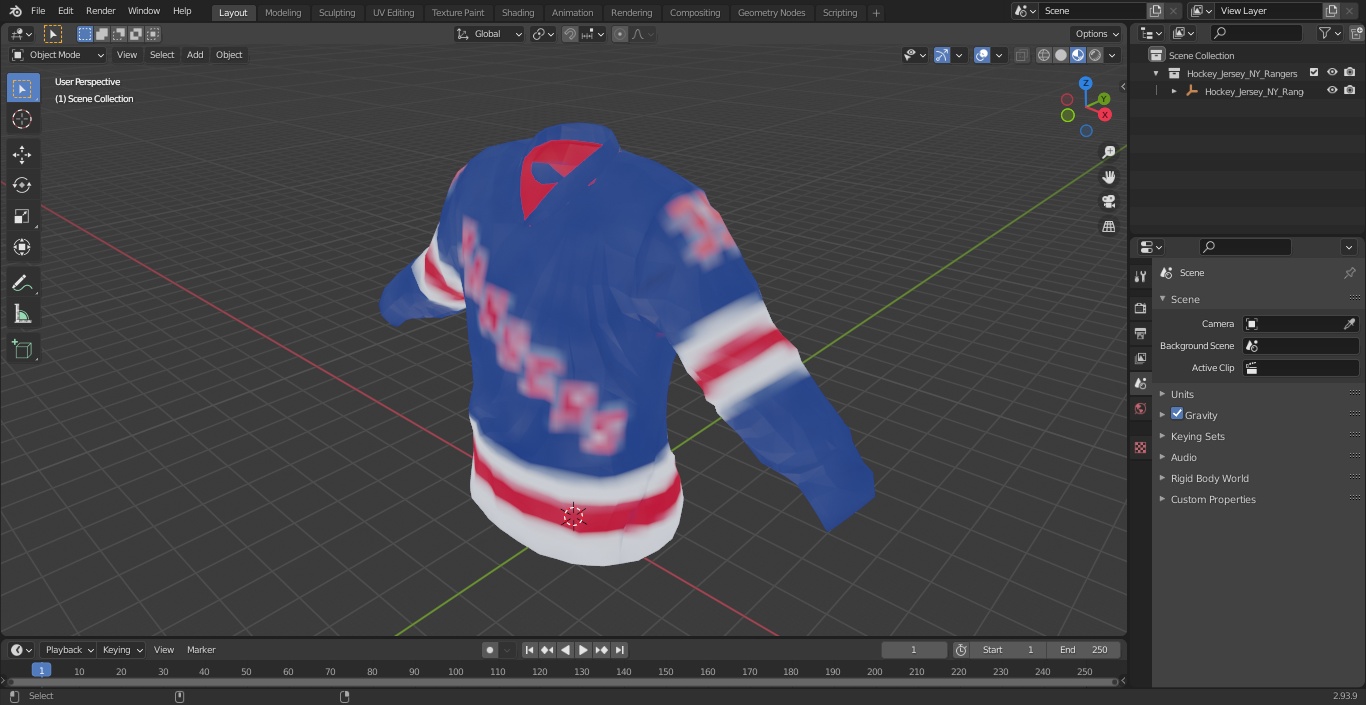
Task: Hide Hockey_Jersey_NY_Rangers collection in viewport
Action: 1332,72
